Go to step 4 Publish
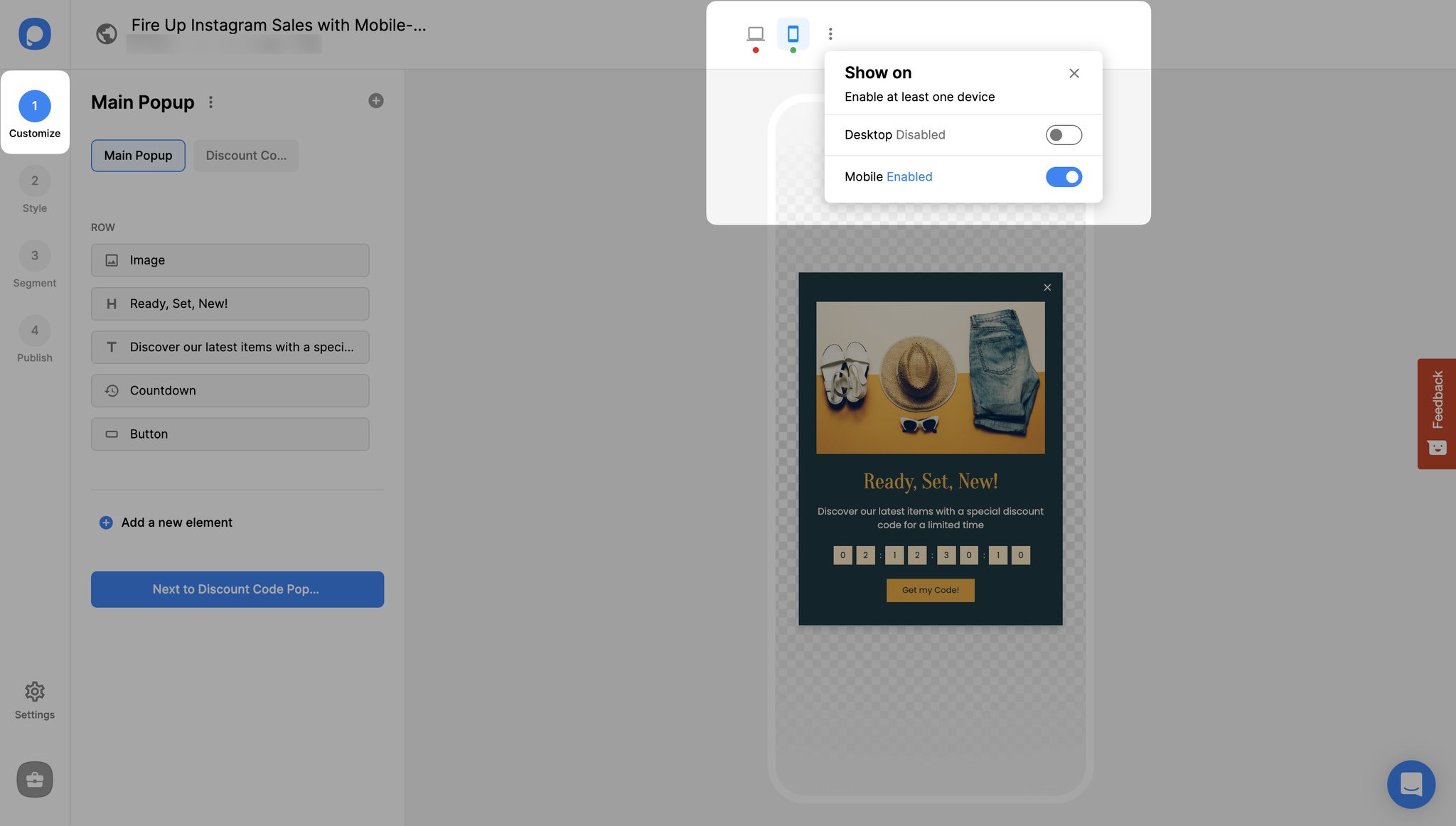The image size is (1456, 826). pos(35,339)
